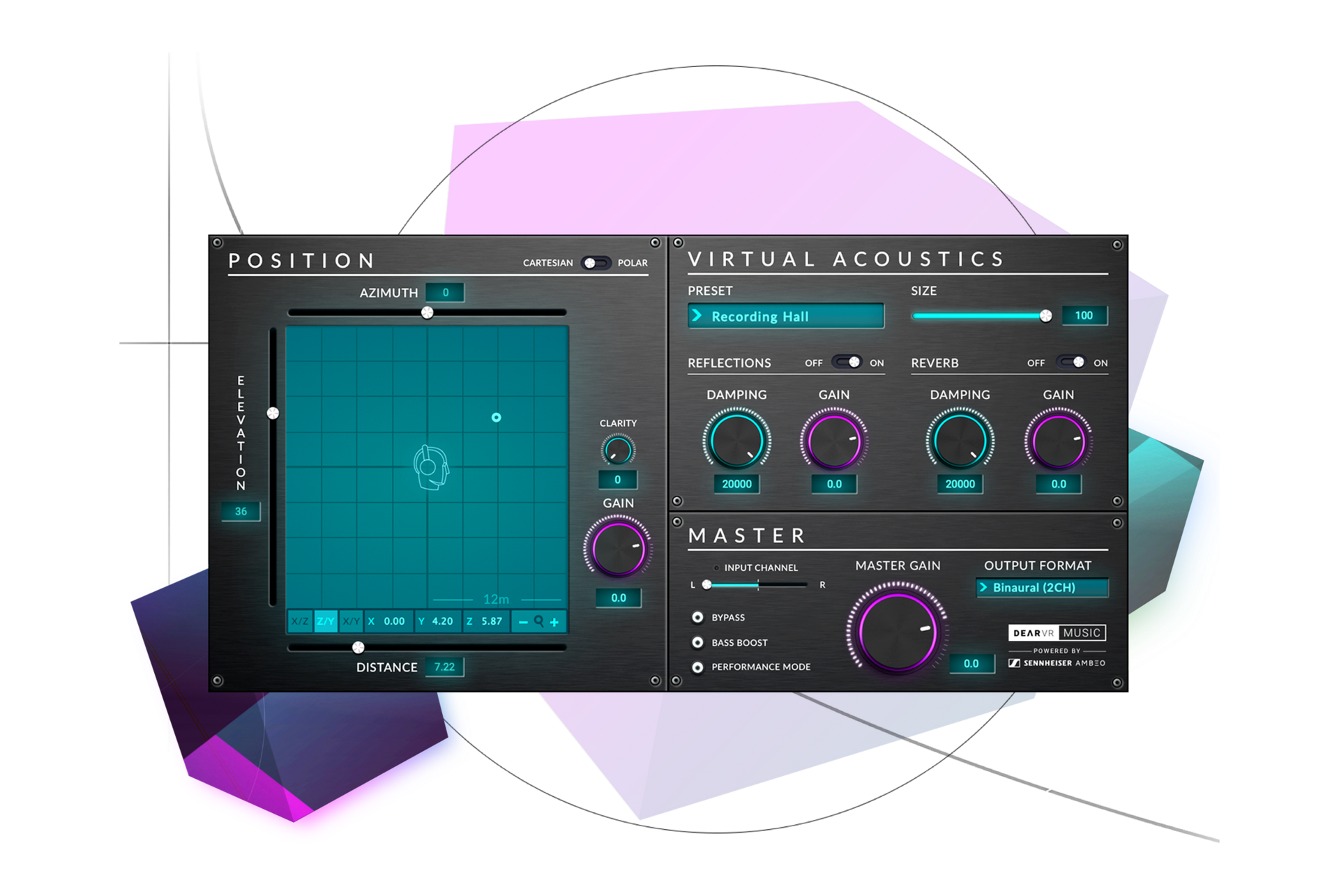This screenshot has width=1339, height=896.
Task: Click the zoom in plus icon
Action: (x=554, y=622)
